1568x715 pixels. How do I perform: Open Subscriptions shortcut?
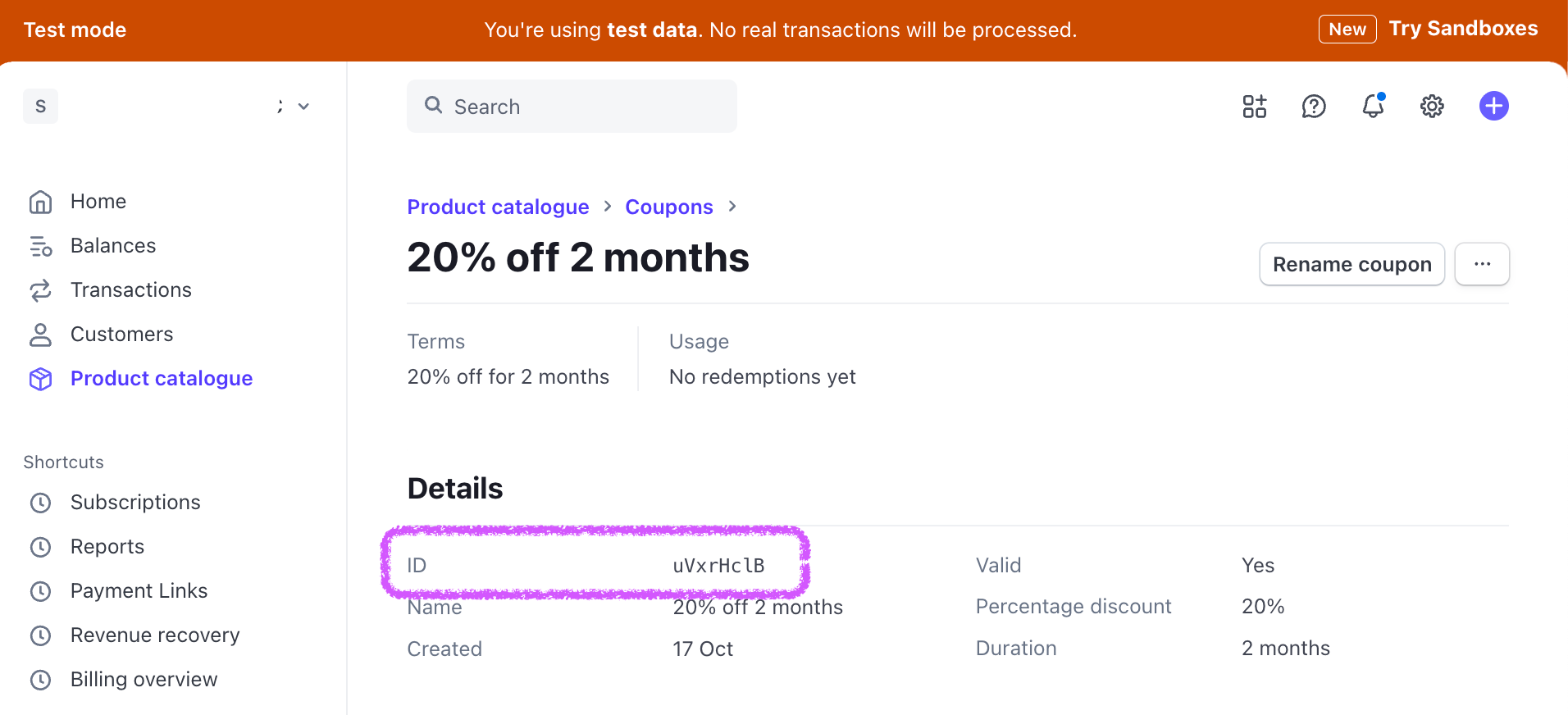pos(135,503)
